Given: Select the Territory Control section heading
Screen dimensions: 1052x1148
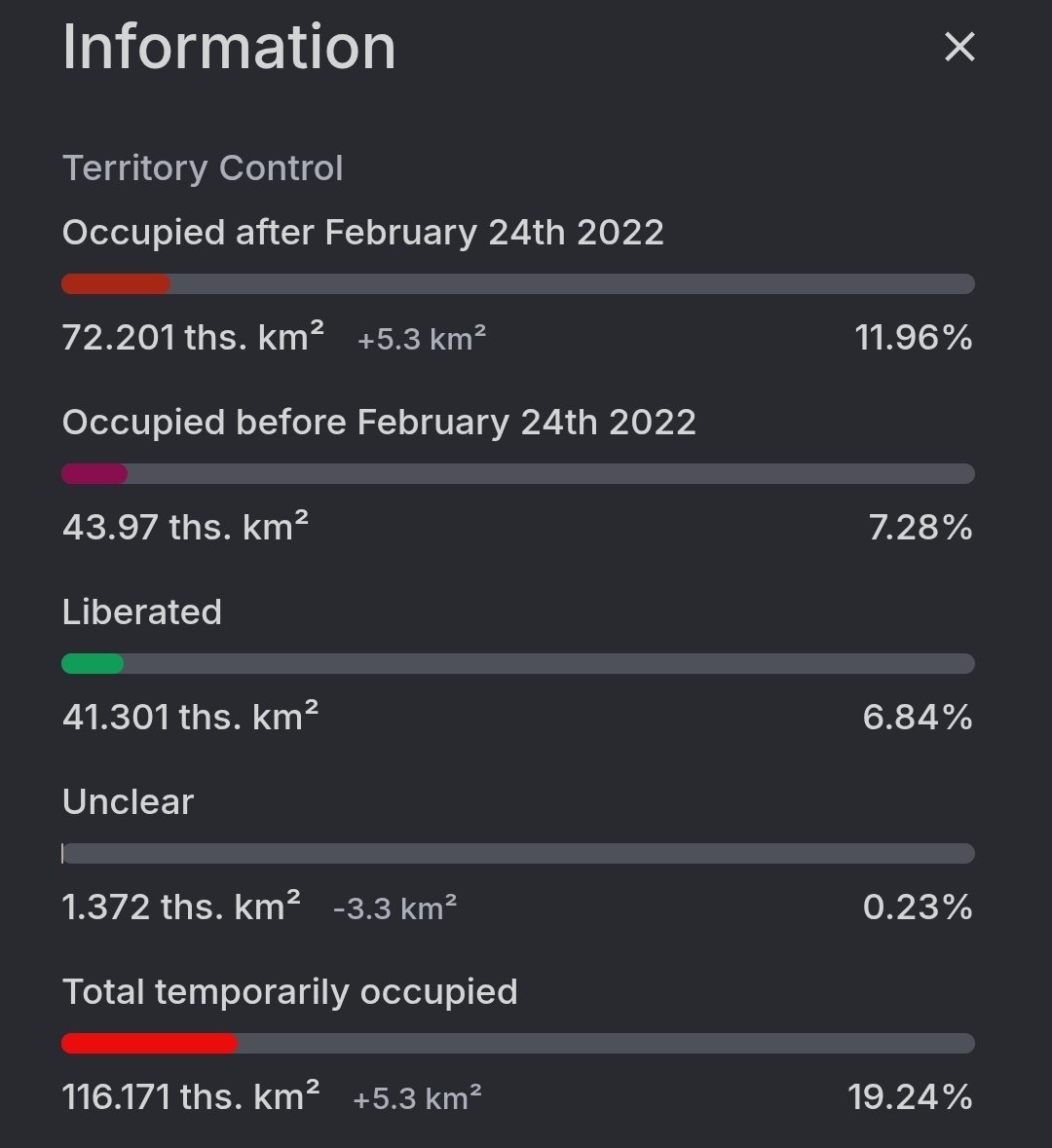Looking at the screenshot, I should 203,168.
